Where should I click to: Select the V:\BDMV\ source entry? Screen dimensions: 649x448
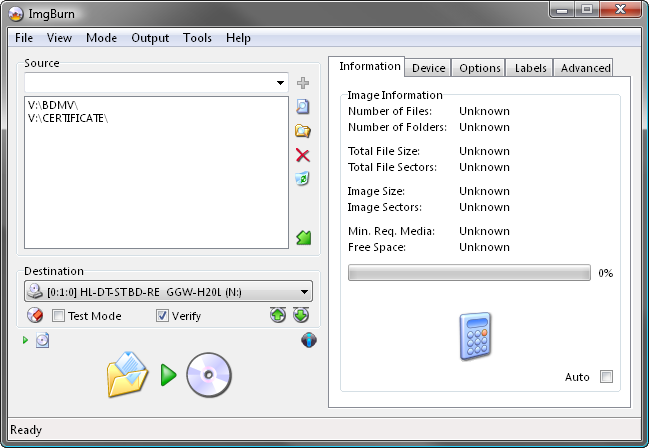[x=53, y=105]
